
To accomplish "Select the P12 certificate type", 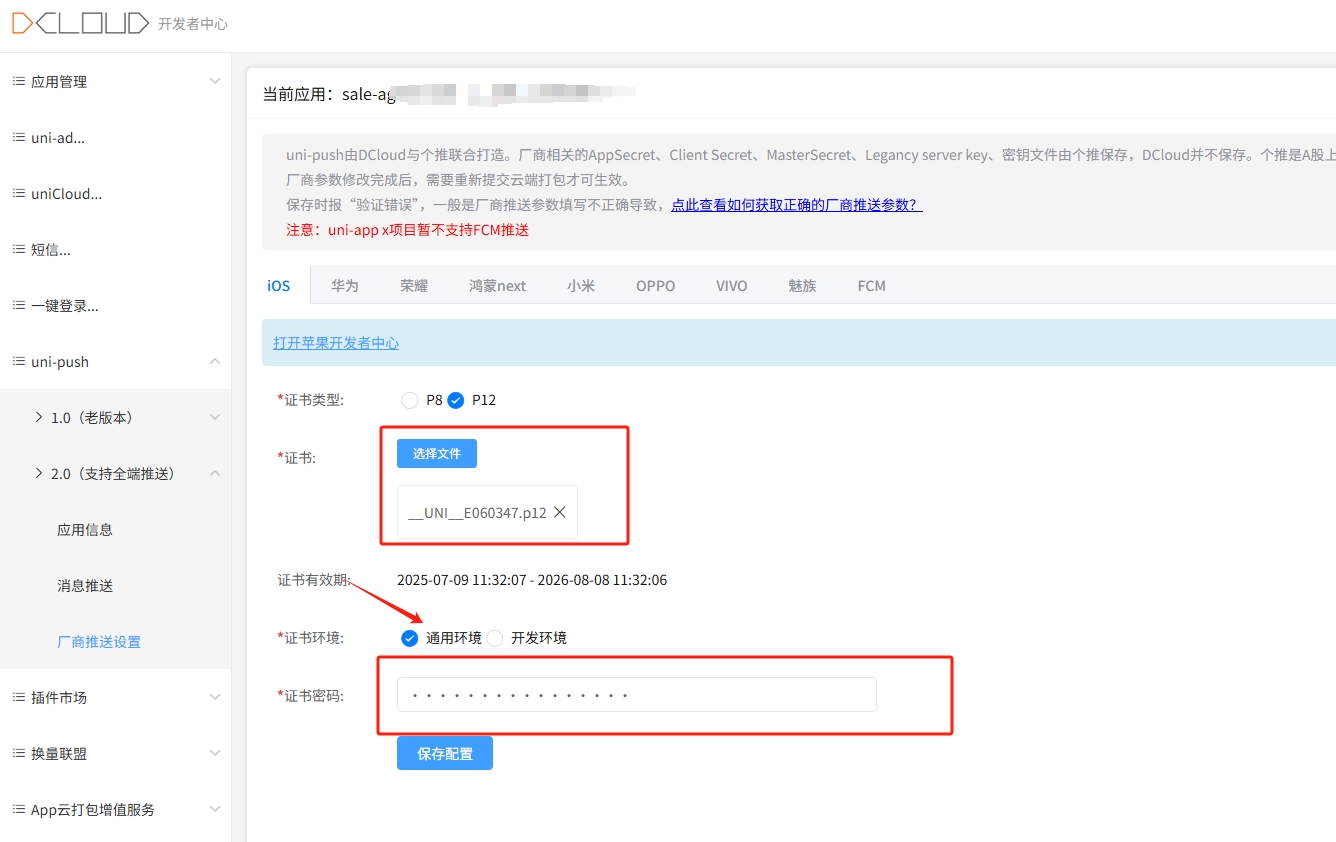I will pos(456,400).
